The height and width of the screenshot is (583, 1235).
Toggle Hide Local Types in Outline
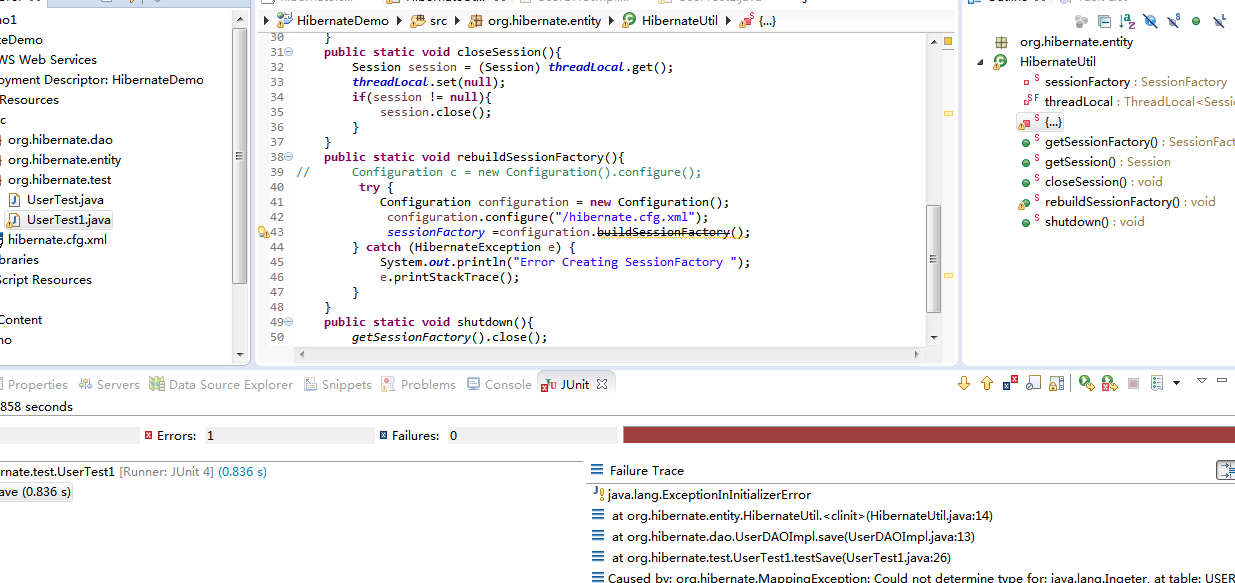(1219, 21)
